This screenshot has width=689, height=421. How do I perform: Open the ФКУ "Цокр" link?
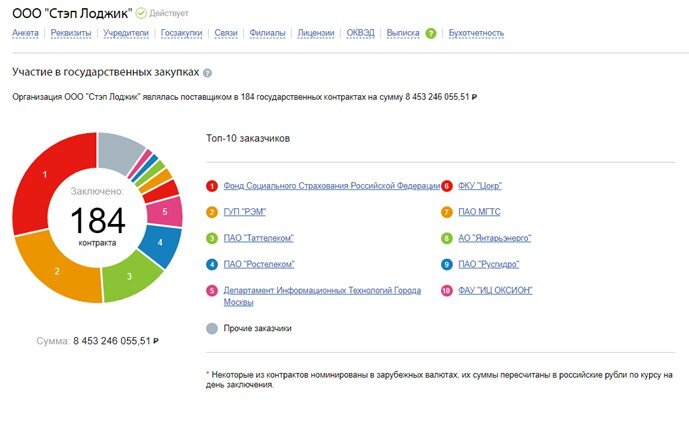coord(480,186)
